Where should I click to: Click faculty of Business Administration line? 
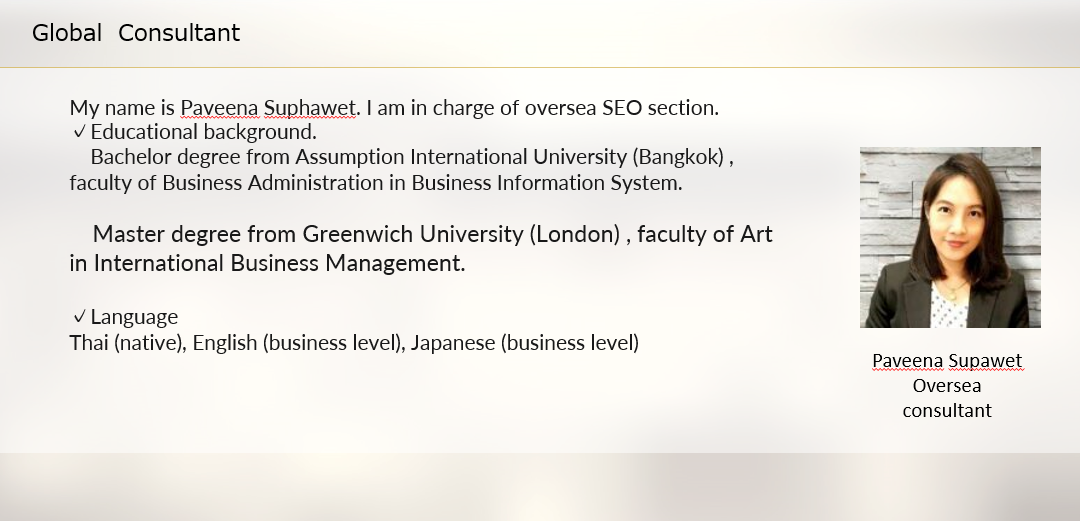(376, 183)
